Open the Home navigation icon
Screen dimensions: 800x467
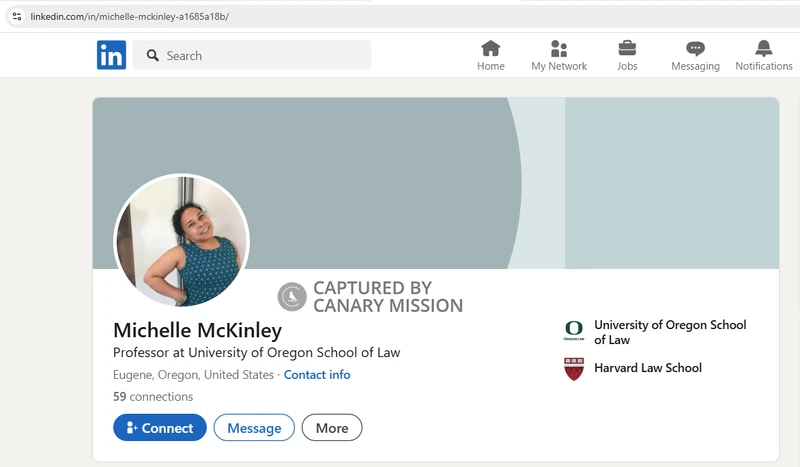pyautogui.click(x=490, y=56)
